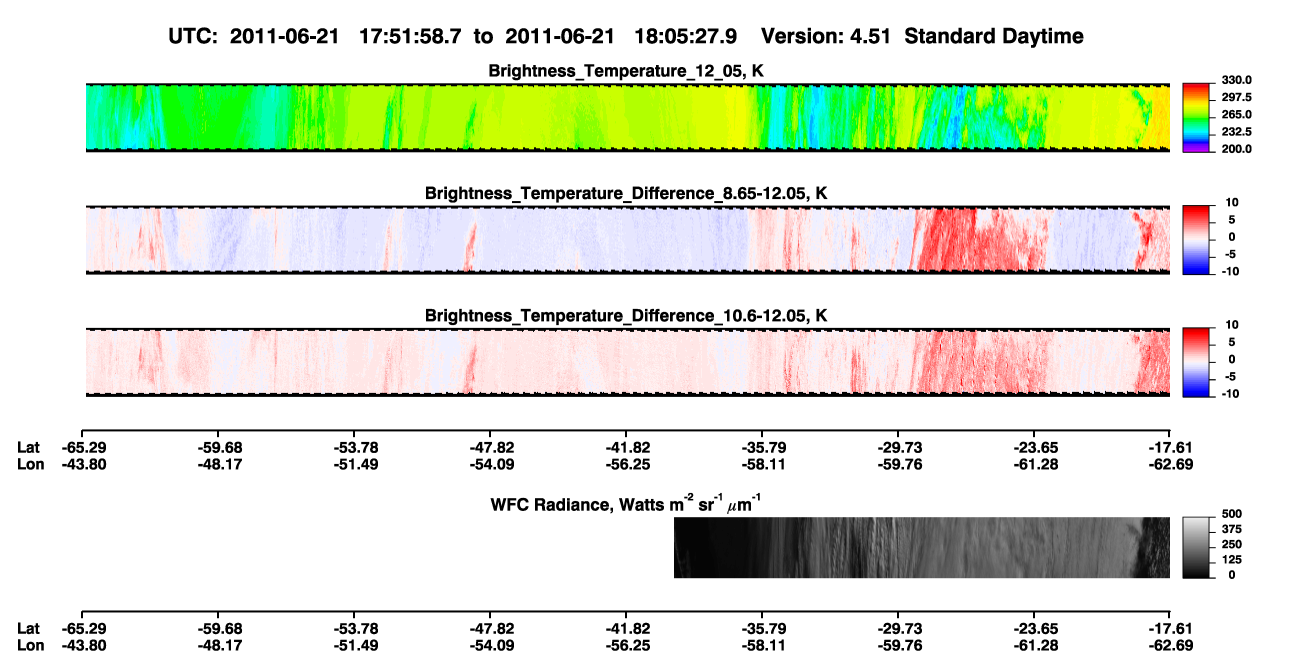The image size is (1300, 667).
Task: Click the 'Lat' label of the bottom axis
Action: (x=29, y=628)
